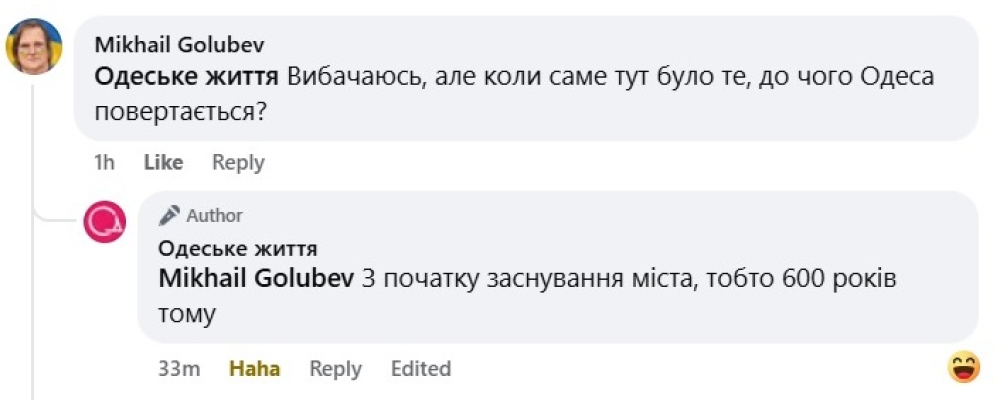
Task: Click the Mikhail Golubev mention in the reply
Action: pos(256,280)
